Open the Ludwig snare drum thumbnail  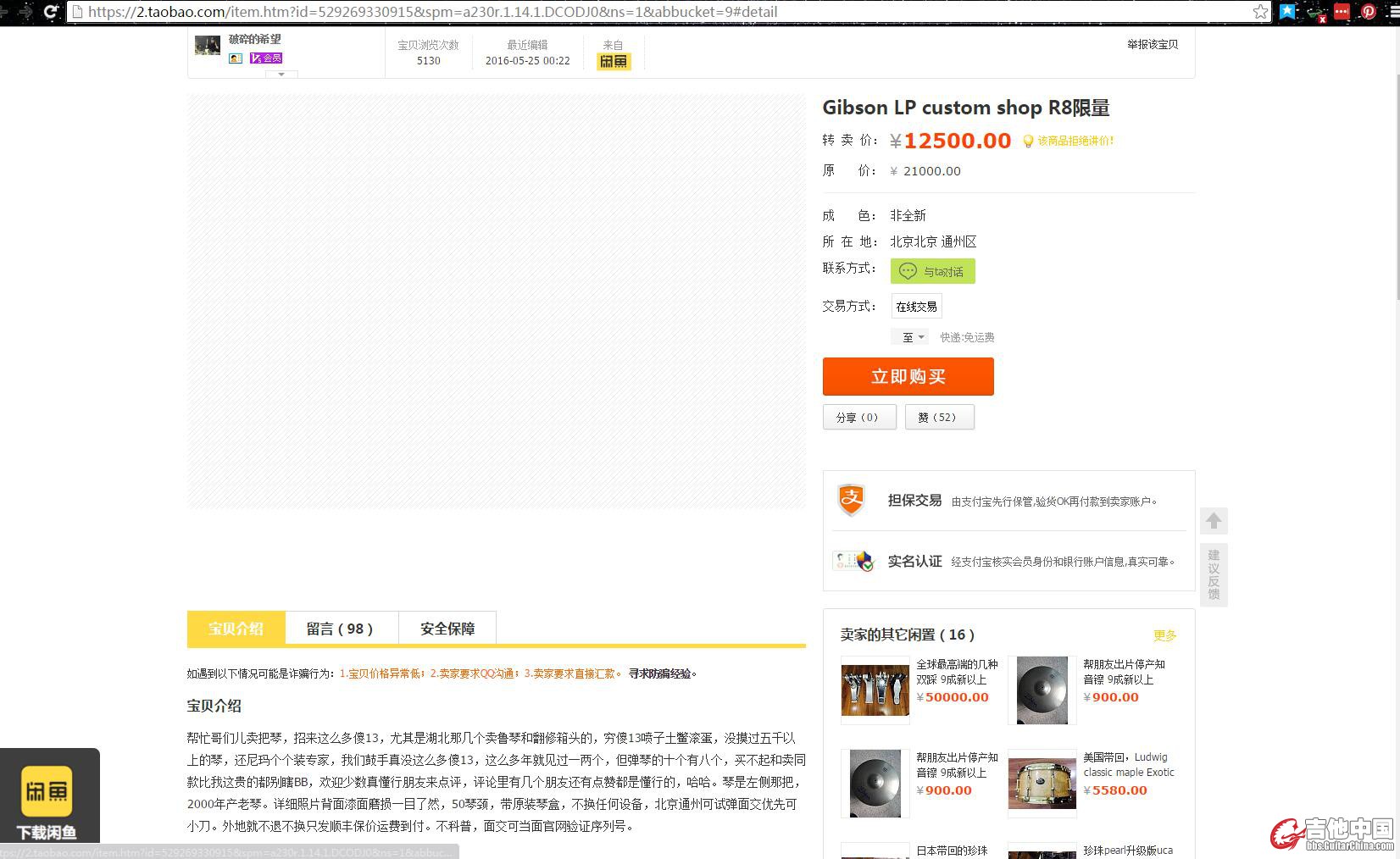pyautogui.click(x=1042, y=784)
